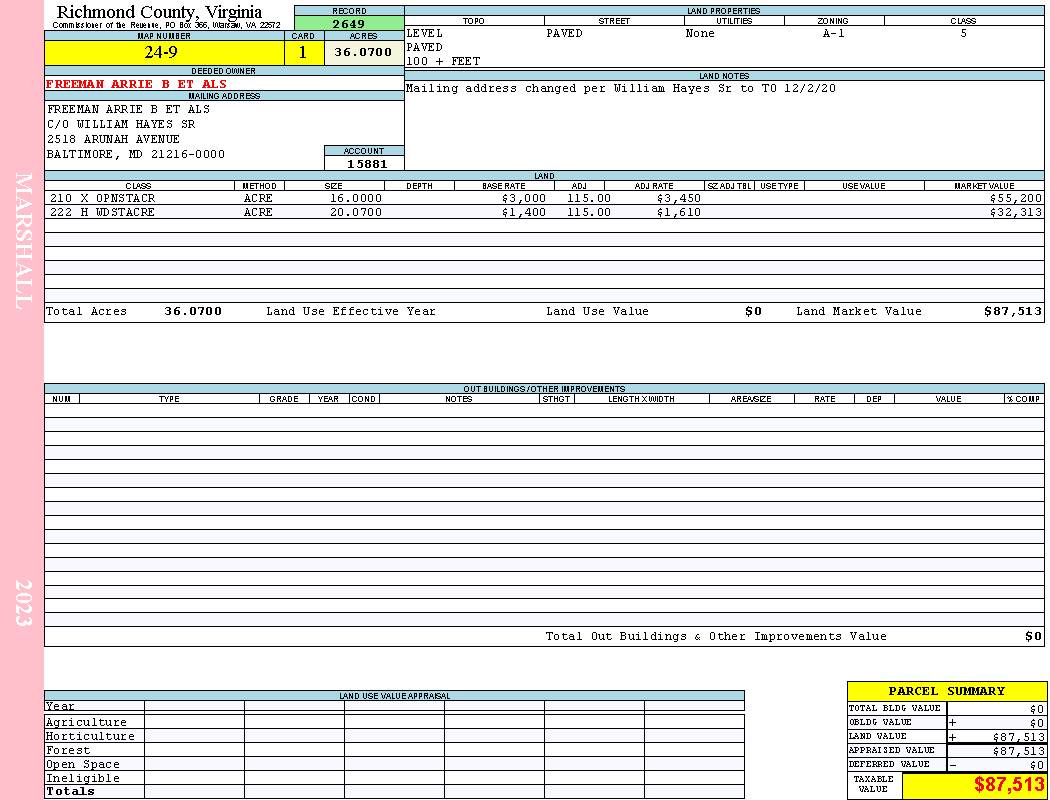Viewport: 1050px width, 800px height.
Task: Click zoning value A-1
Action: pyautogui.click(x=834, y=33)
